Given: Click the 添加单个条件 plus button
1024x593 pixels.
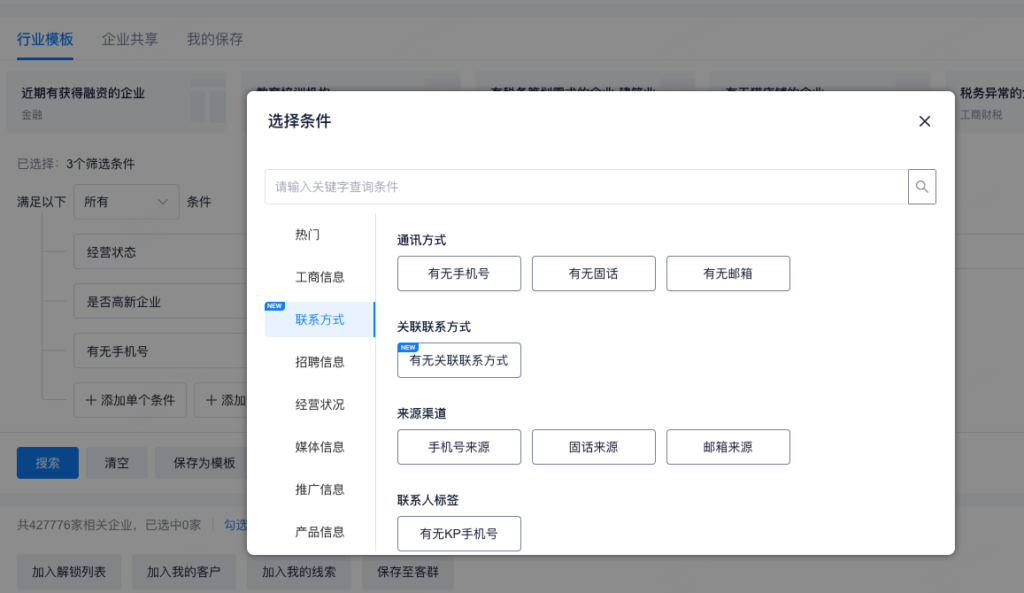Looking at the screenshot, I should coord(130,400).
